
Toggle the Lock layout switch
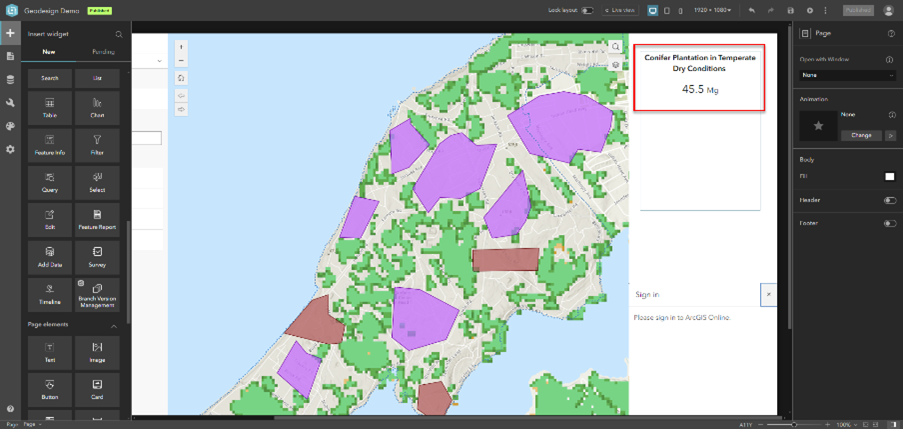587,10
